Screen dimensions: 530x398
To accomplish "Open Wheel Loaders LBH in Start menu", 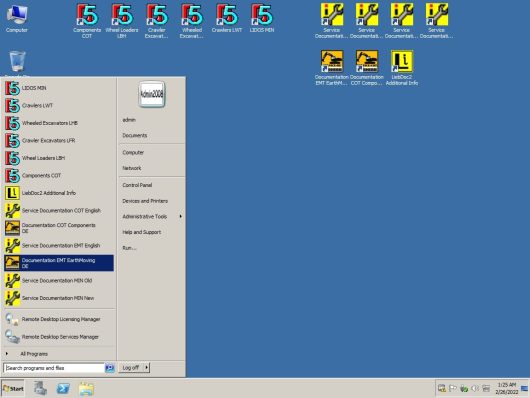I will [x=59, y=158].
